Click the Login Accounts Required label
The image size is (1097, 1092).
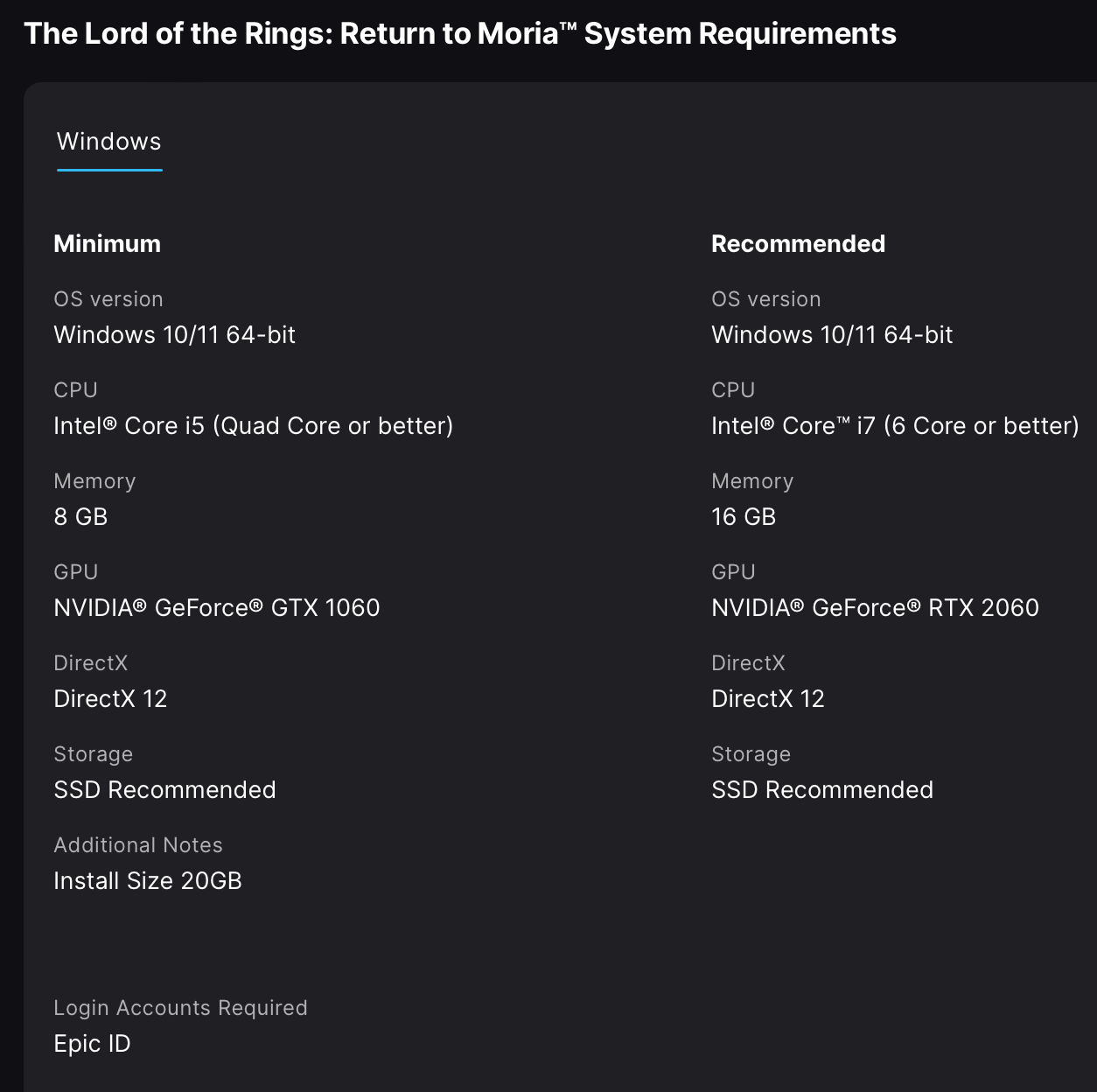[x=180, y=1008]
